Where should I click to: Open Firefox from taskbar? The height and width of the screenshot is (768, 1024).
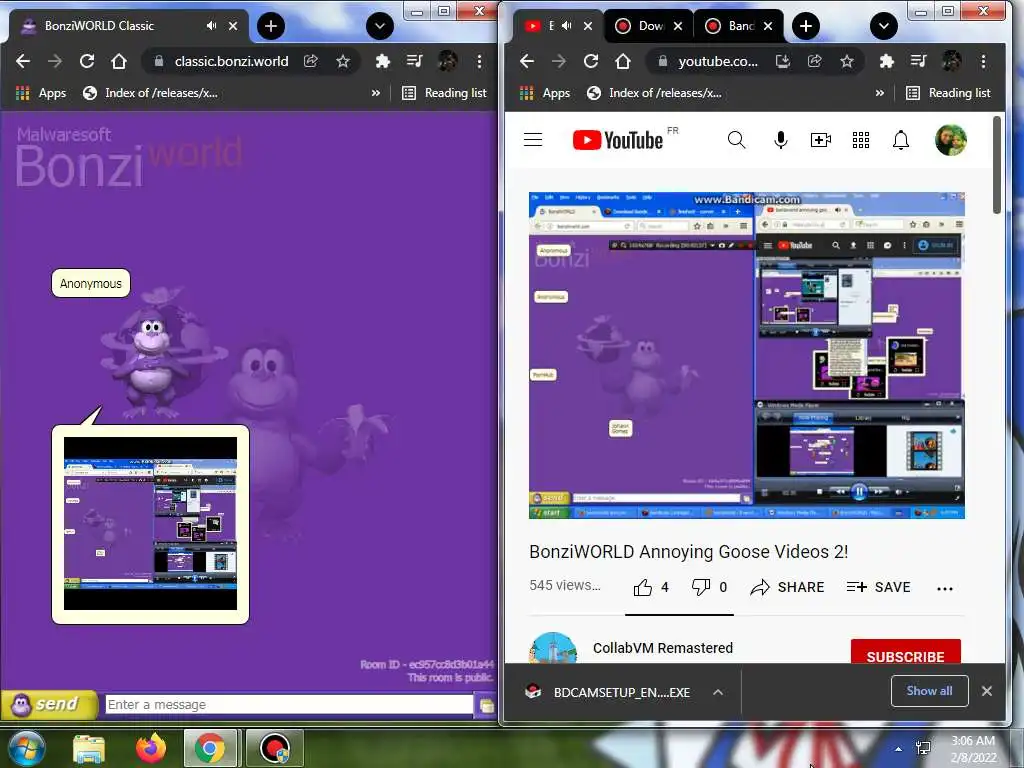coord(151,748)
